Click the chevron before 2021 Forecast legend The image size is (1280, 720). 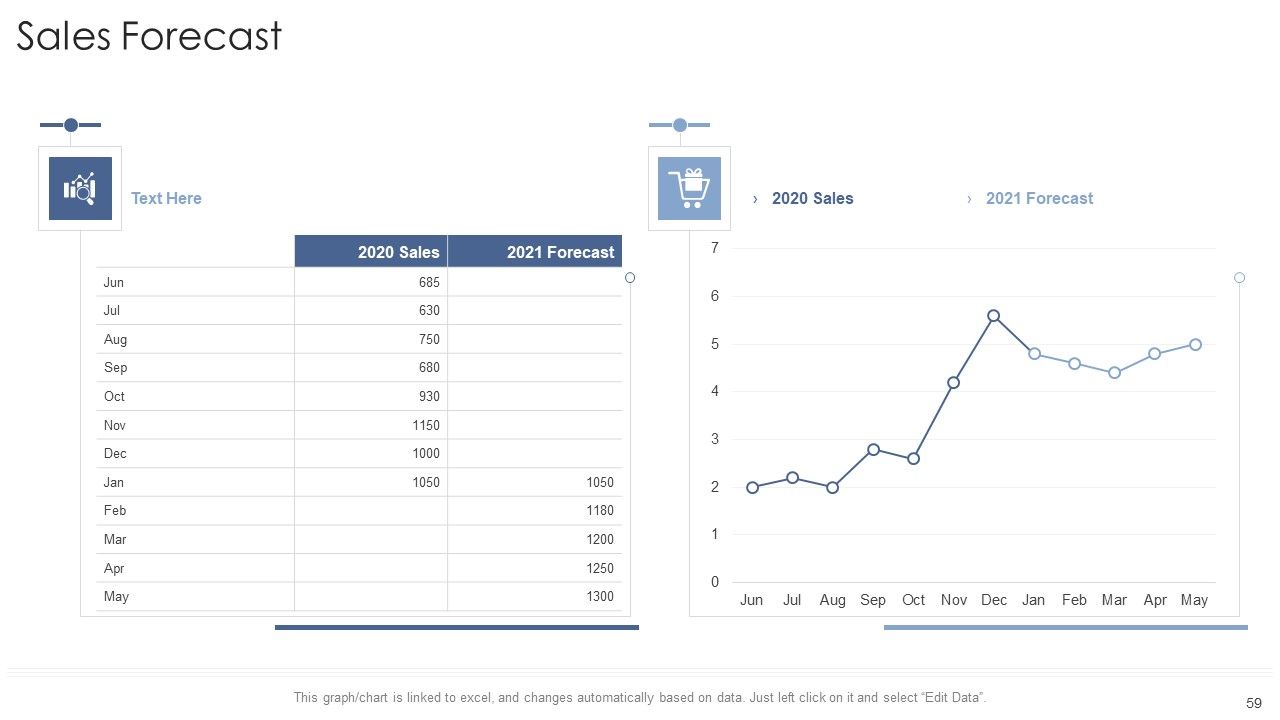[969, 199]
